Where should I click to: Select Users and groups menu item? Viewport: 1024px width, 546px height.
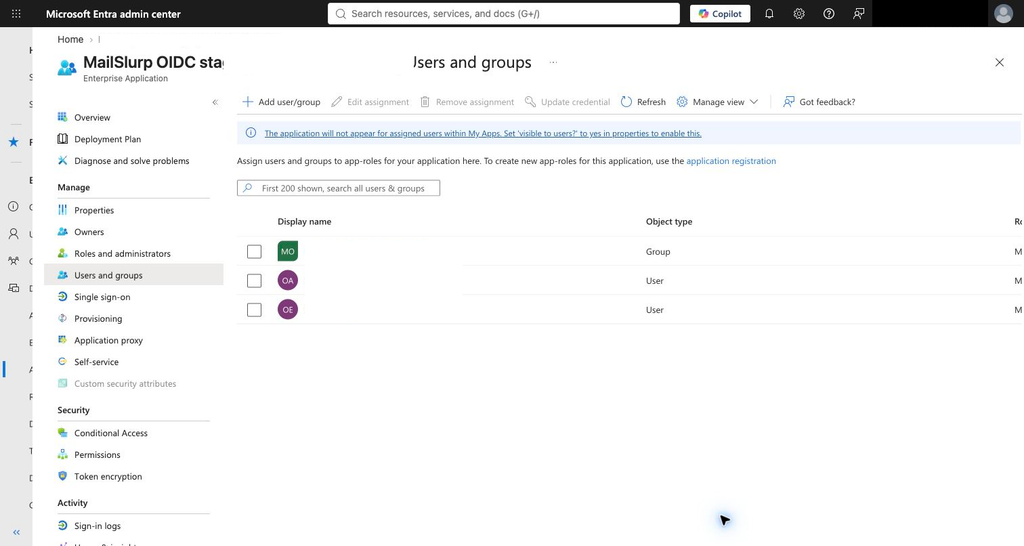pyautogui.click(x=133, y=275)
